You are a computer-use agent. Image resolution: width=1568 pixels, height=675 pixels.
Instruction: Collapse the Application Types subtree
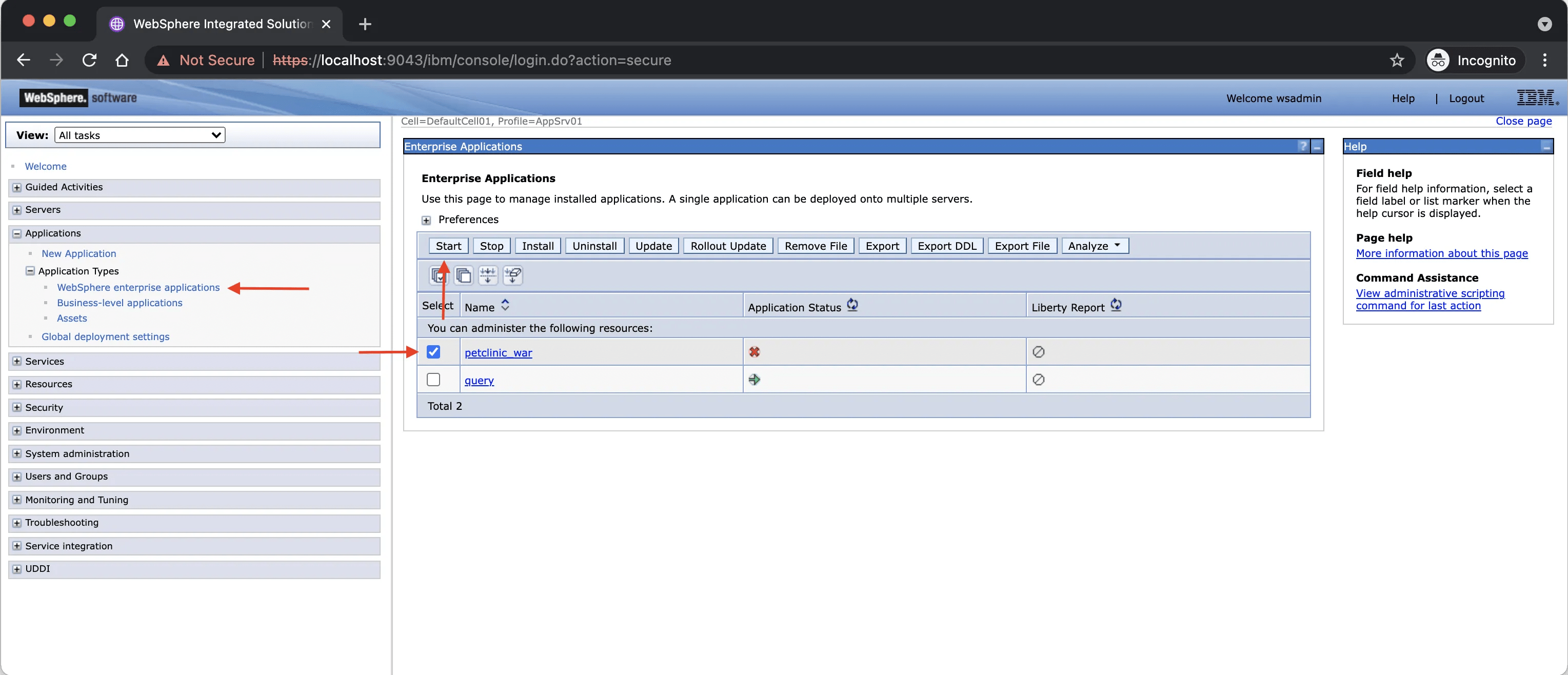tap(30, 270)
